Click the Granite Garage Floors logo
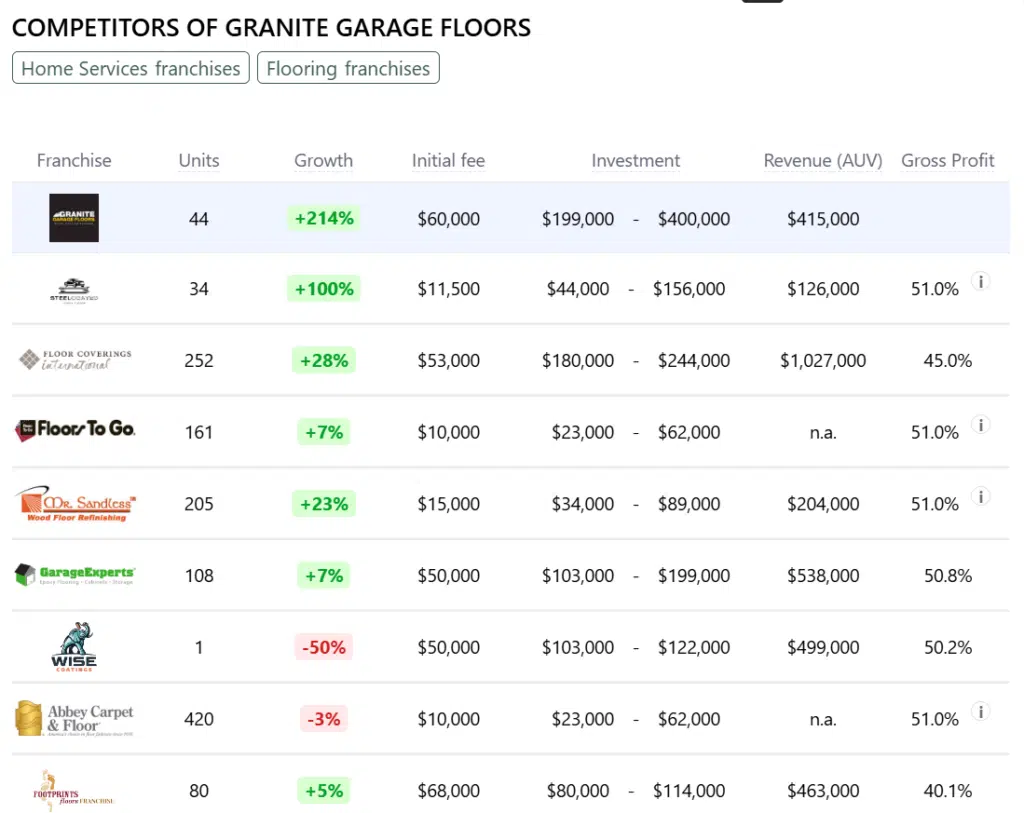Viewport: 1024px width, 813px height. (74, 218)
